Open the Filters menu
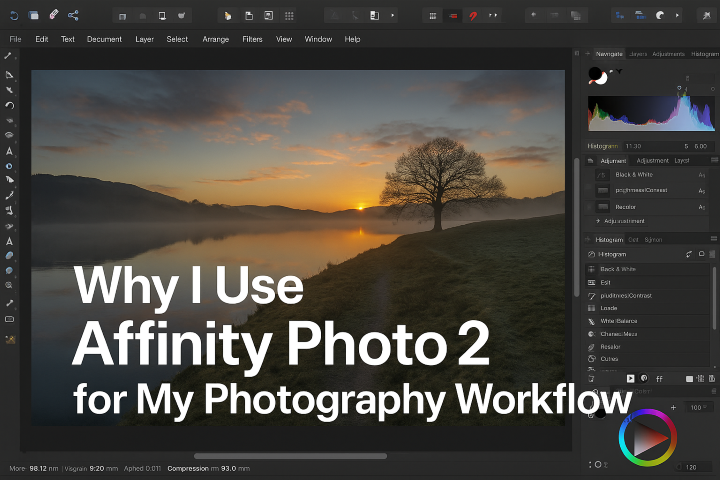This screenshot has width=720, height=480. coord(252,39)
